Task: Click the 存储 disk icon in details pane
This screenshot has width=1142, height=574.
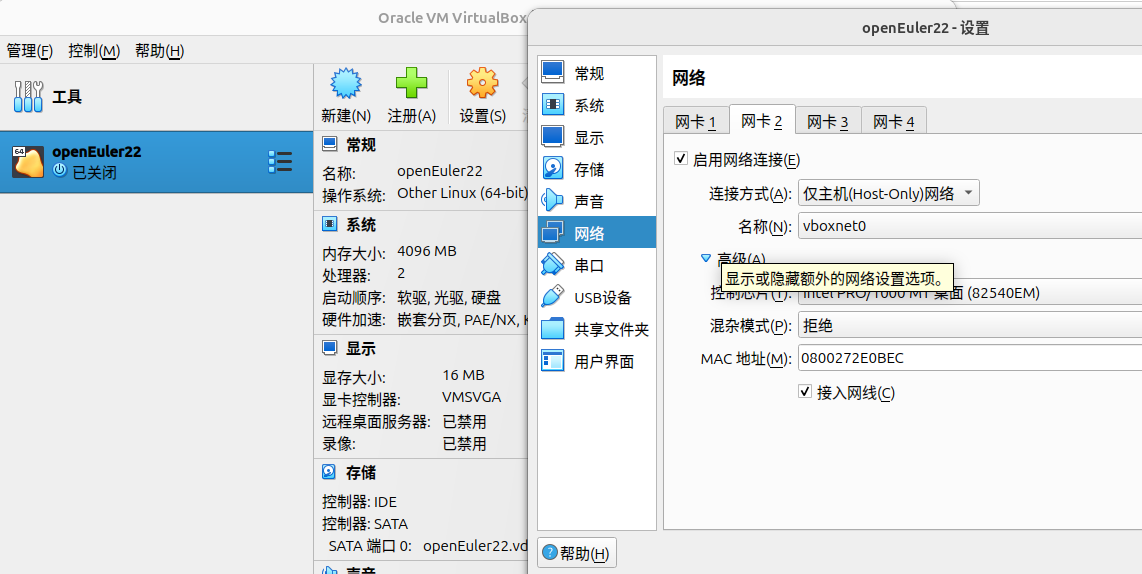Action: (x=330, y=472)
